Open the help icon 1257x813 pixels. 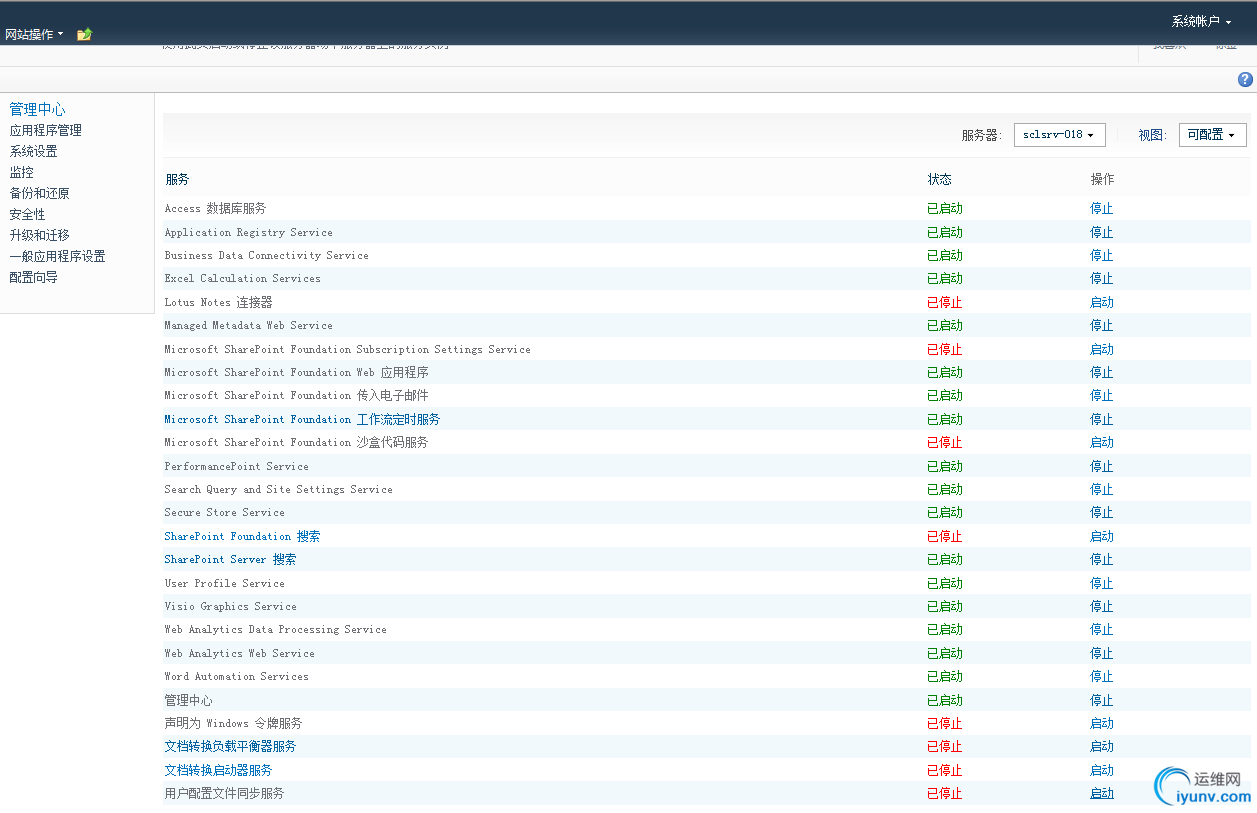coord(1245,80)
